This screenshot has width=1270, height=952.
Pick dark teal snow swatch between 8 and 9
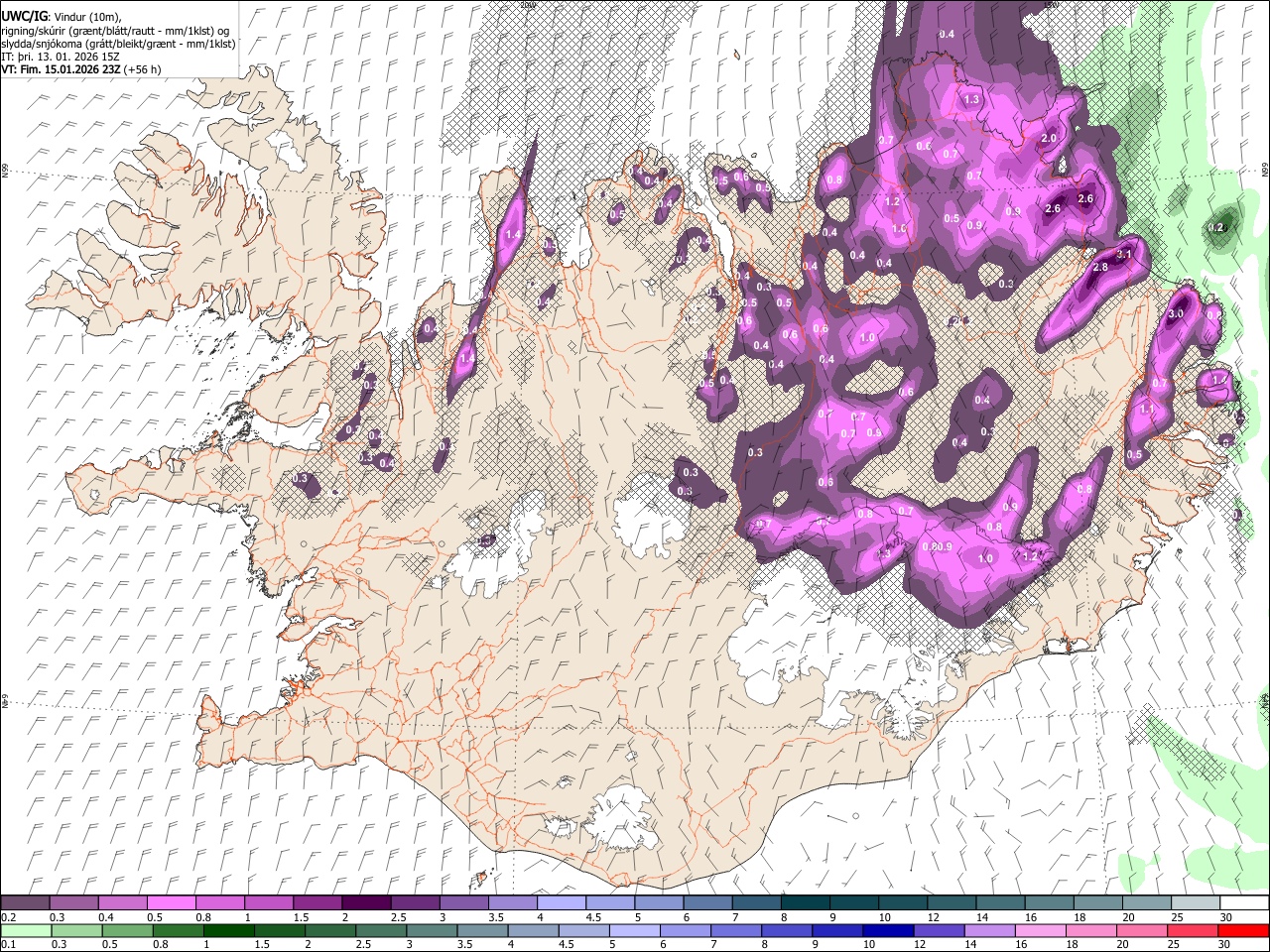tap(805, 903)
